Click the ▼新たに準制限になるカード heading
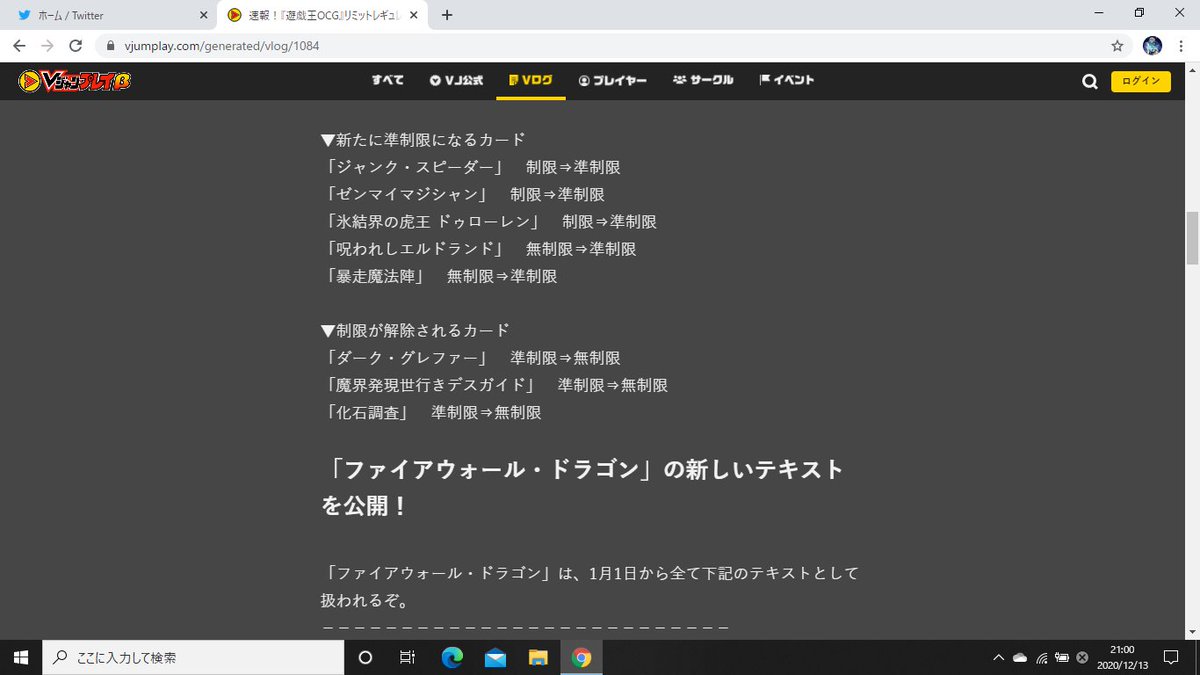This screenshot has height=675, width=1200. [x=423, y=139]
